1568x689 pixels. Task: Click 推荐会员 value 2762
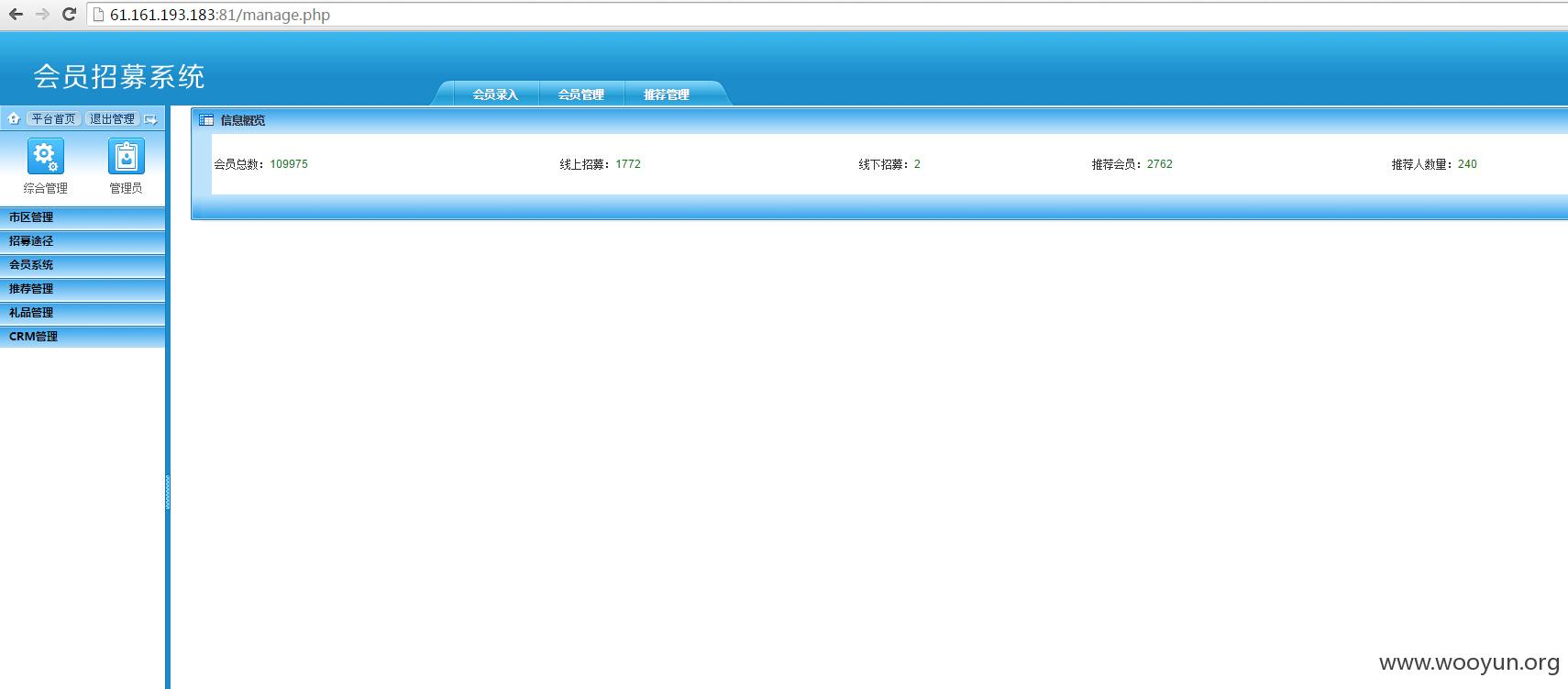pos(1160,164)
